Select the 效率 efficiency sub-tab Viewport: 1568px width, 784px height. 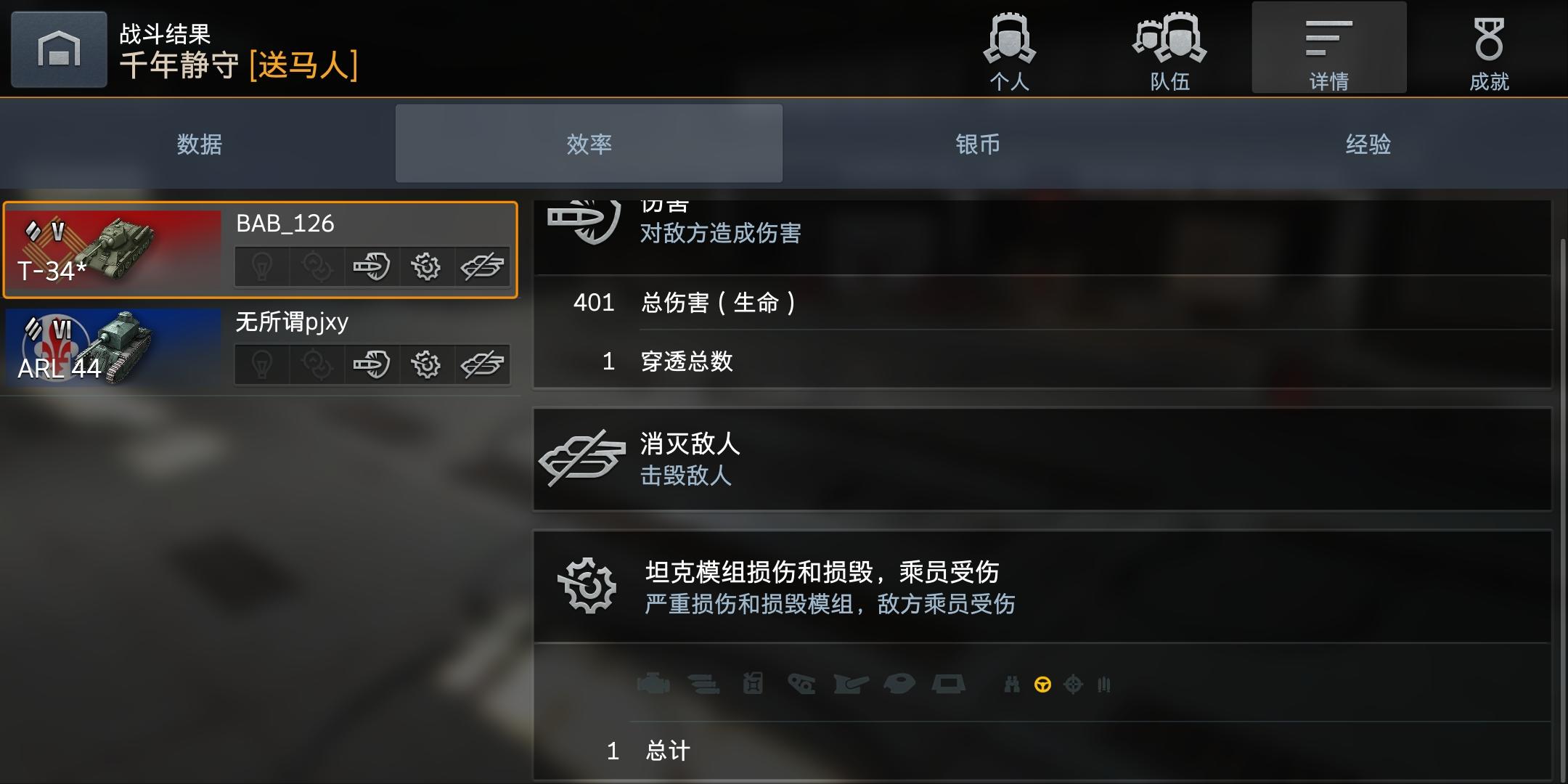tap(589, 144)
